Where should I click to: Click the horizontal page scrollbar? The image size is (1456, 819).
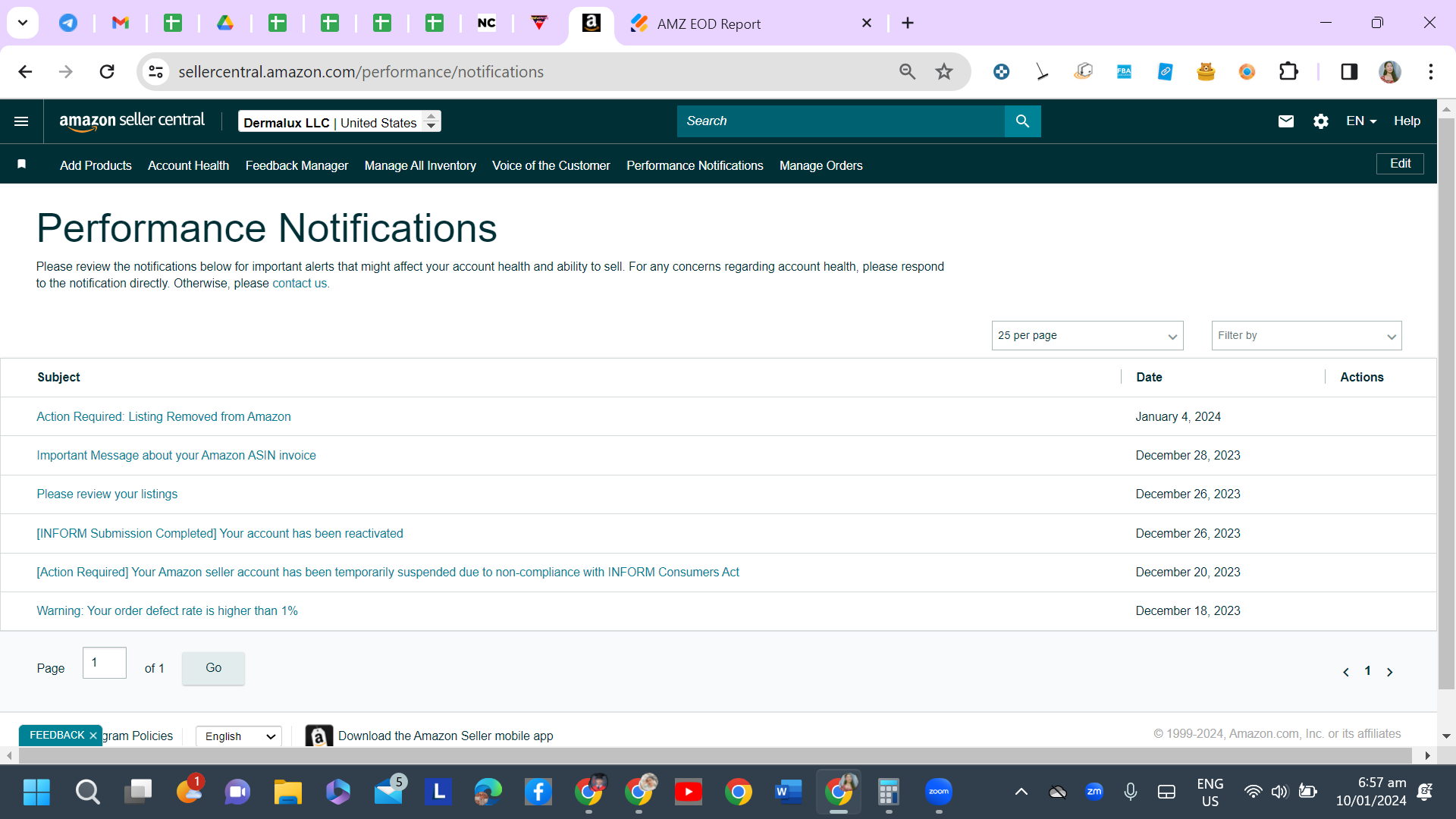(x=715, y=755)
